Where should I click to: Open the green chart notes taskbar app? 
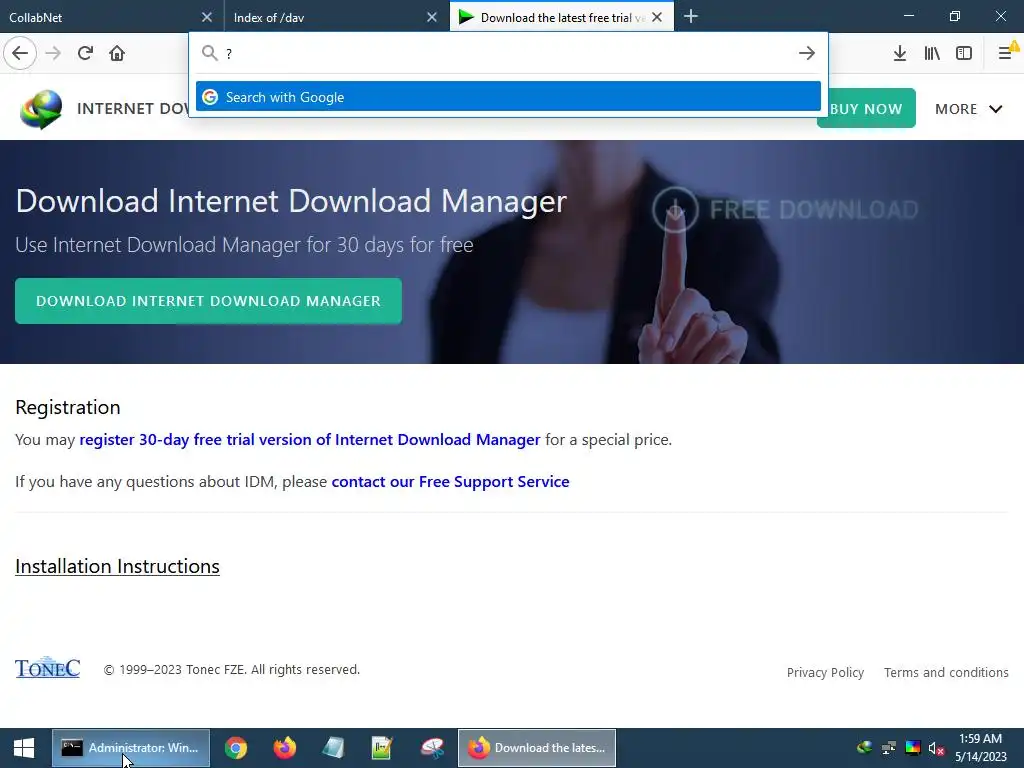(381, 748)
